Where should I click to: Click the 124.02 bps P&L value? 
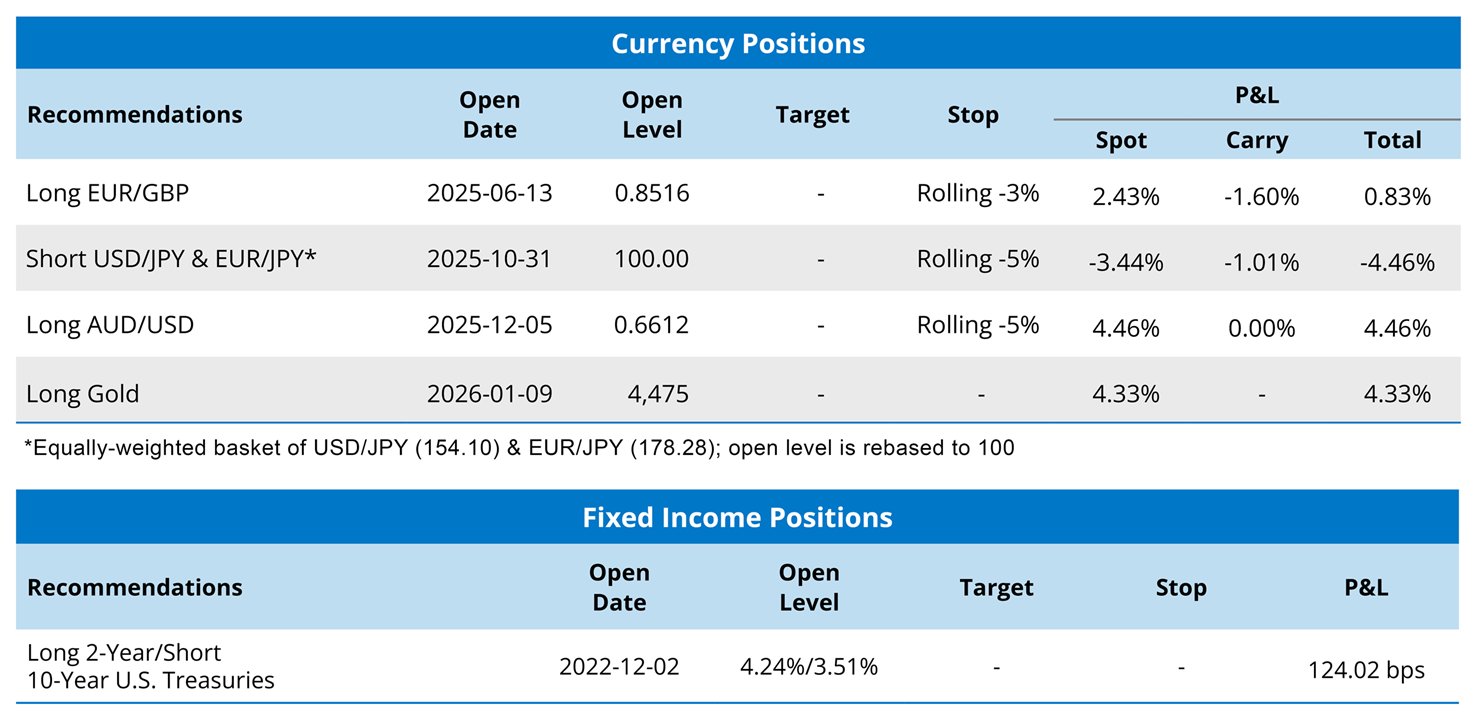pyautogui.click(x=1366, y=670)
